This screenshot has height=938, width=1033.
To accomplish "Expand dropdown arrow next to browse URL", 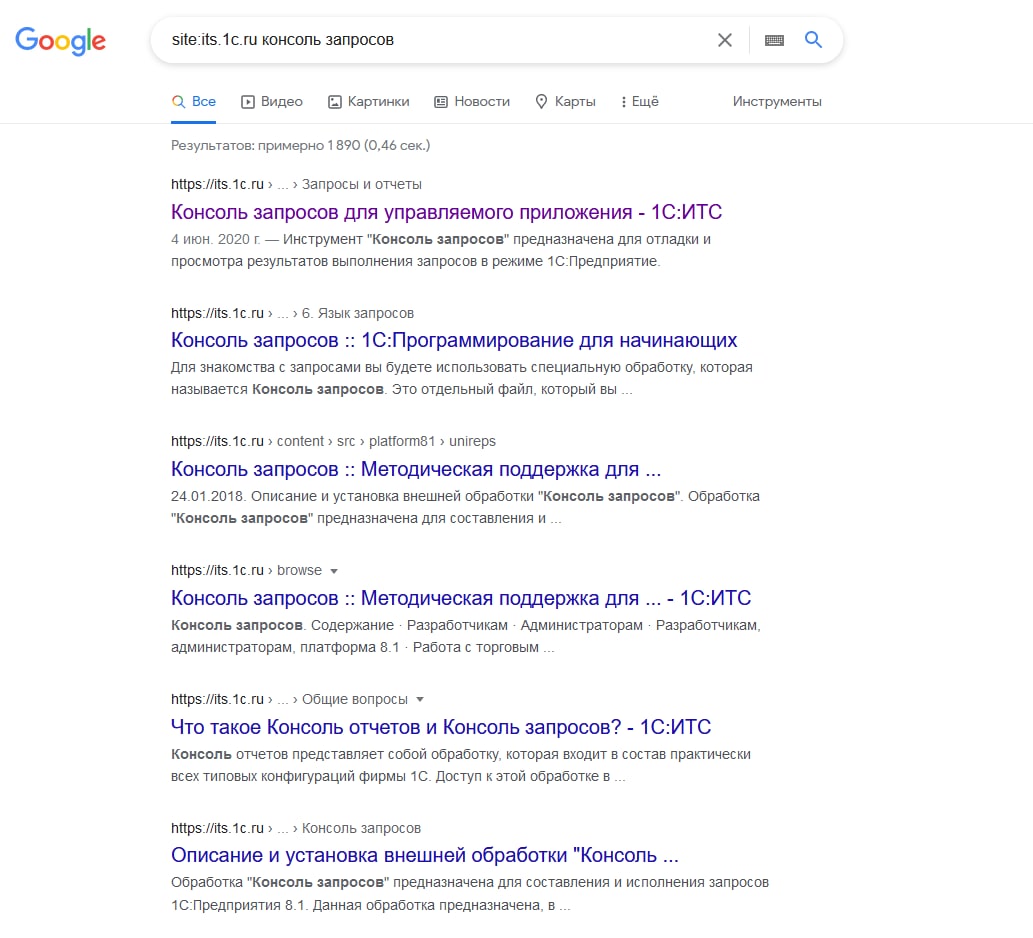I will [334, 571].
